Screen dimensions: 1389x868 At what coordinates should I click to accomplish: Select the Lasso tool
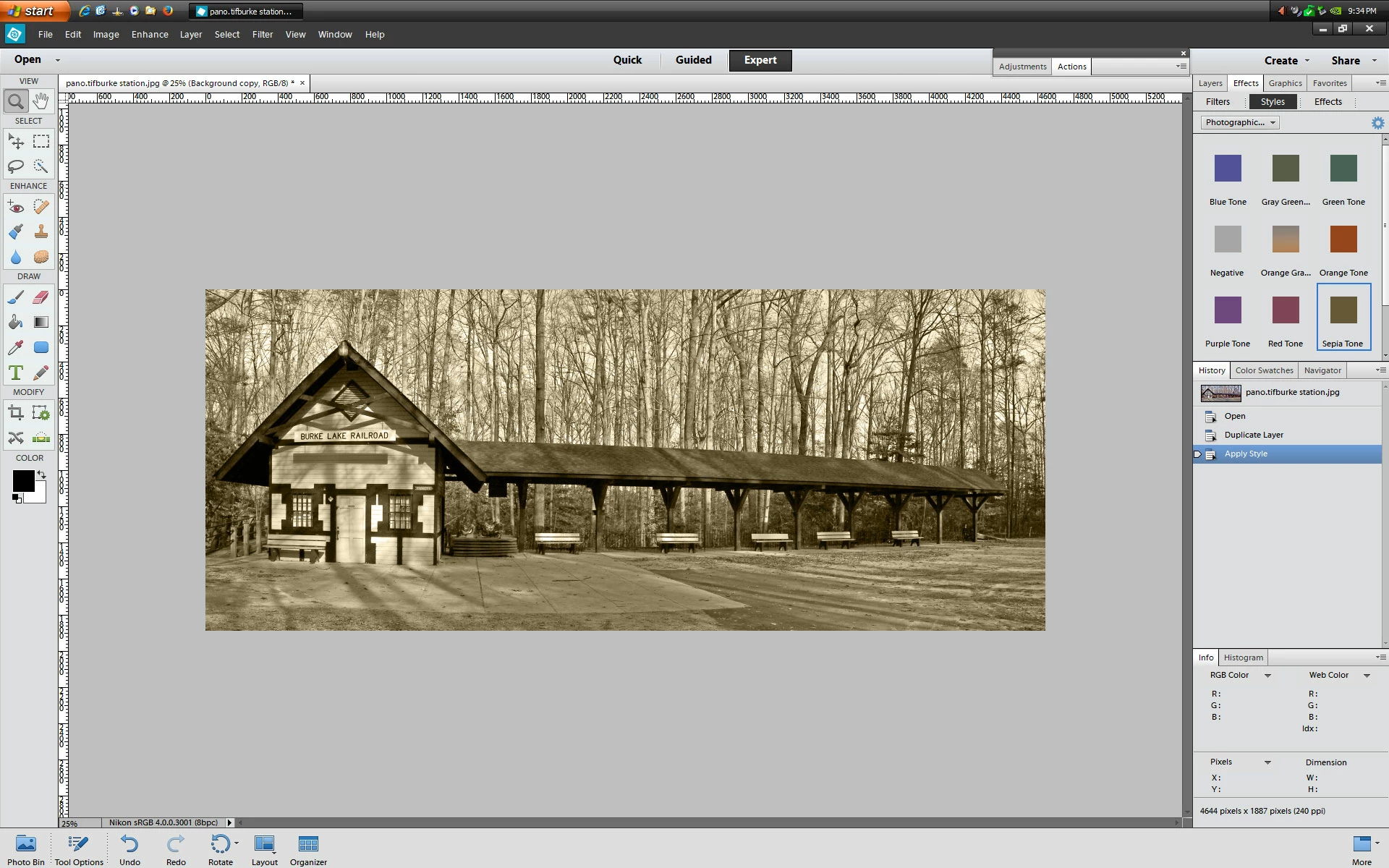point(16,166)
